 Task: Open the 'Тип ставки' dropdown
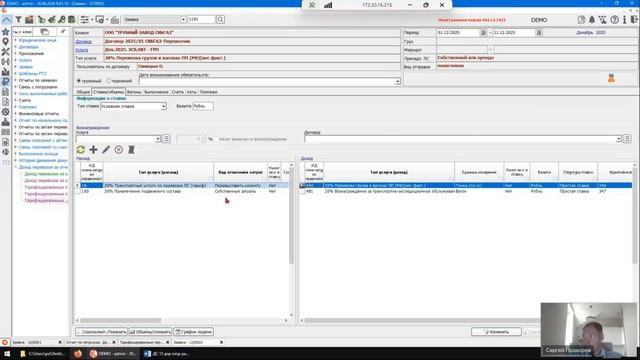point(163,106)
